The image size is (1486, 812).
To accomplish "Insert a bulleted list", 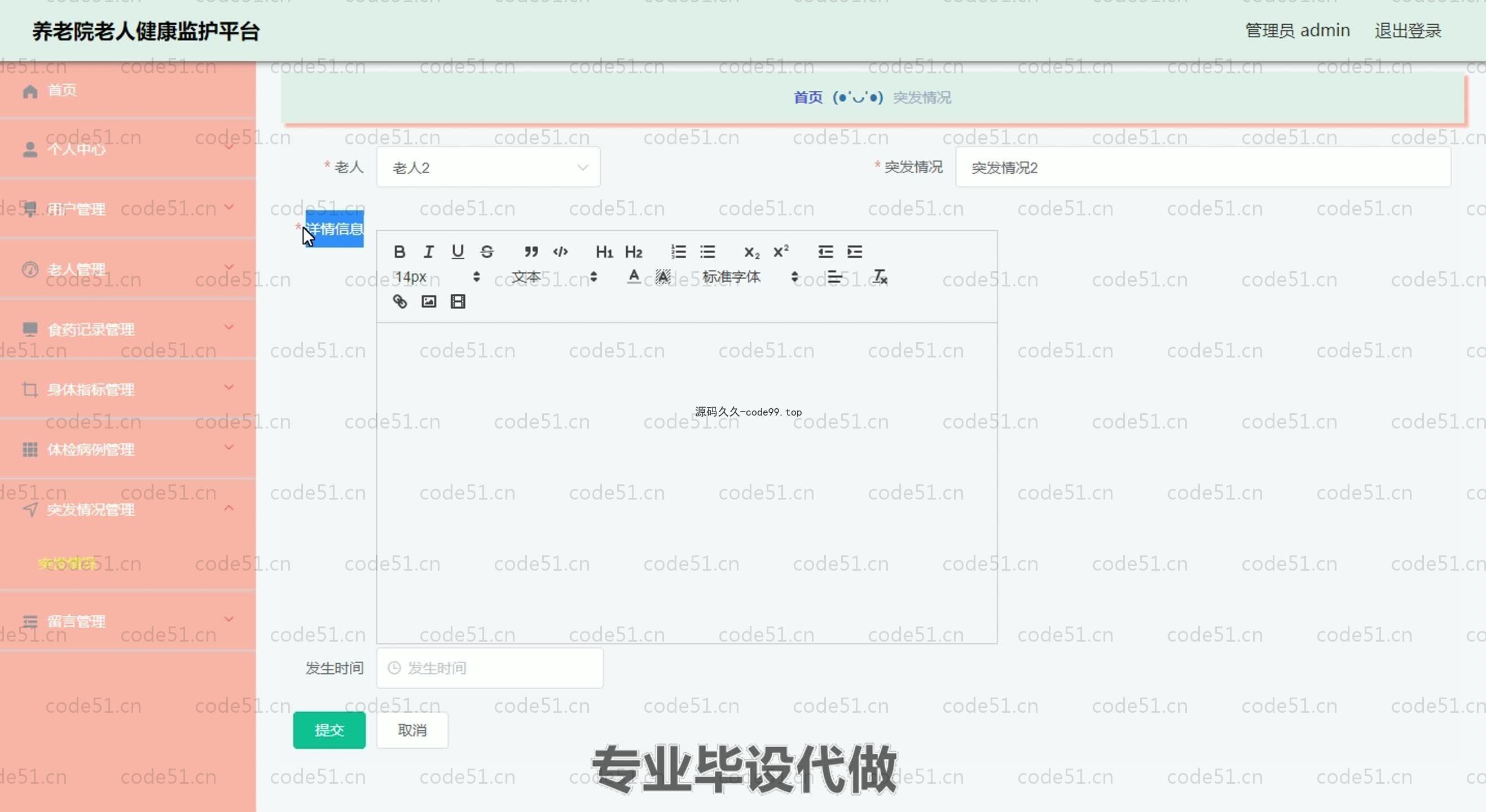I will (x=708, y=252).
